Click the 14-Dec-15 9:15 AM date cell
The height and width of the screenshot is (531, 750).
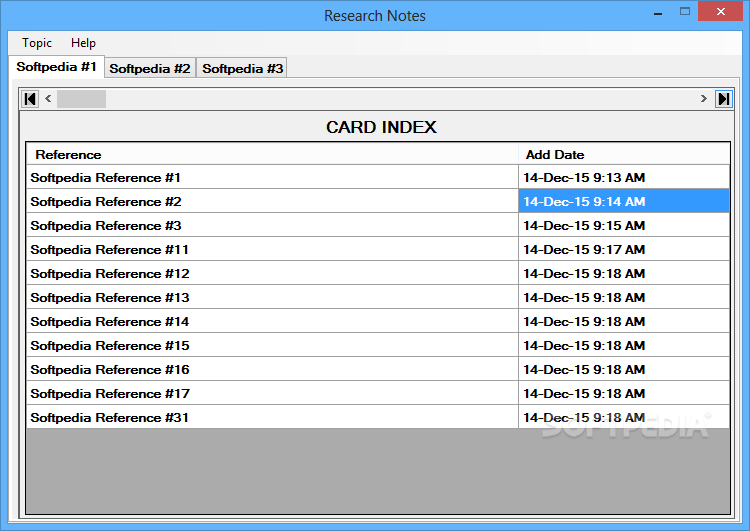pyautogui.click(x=624, y=225)
